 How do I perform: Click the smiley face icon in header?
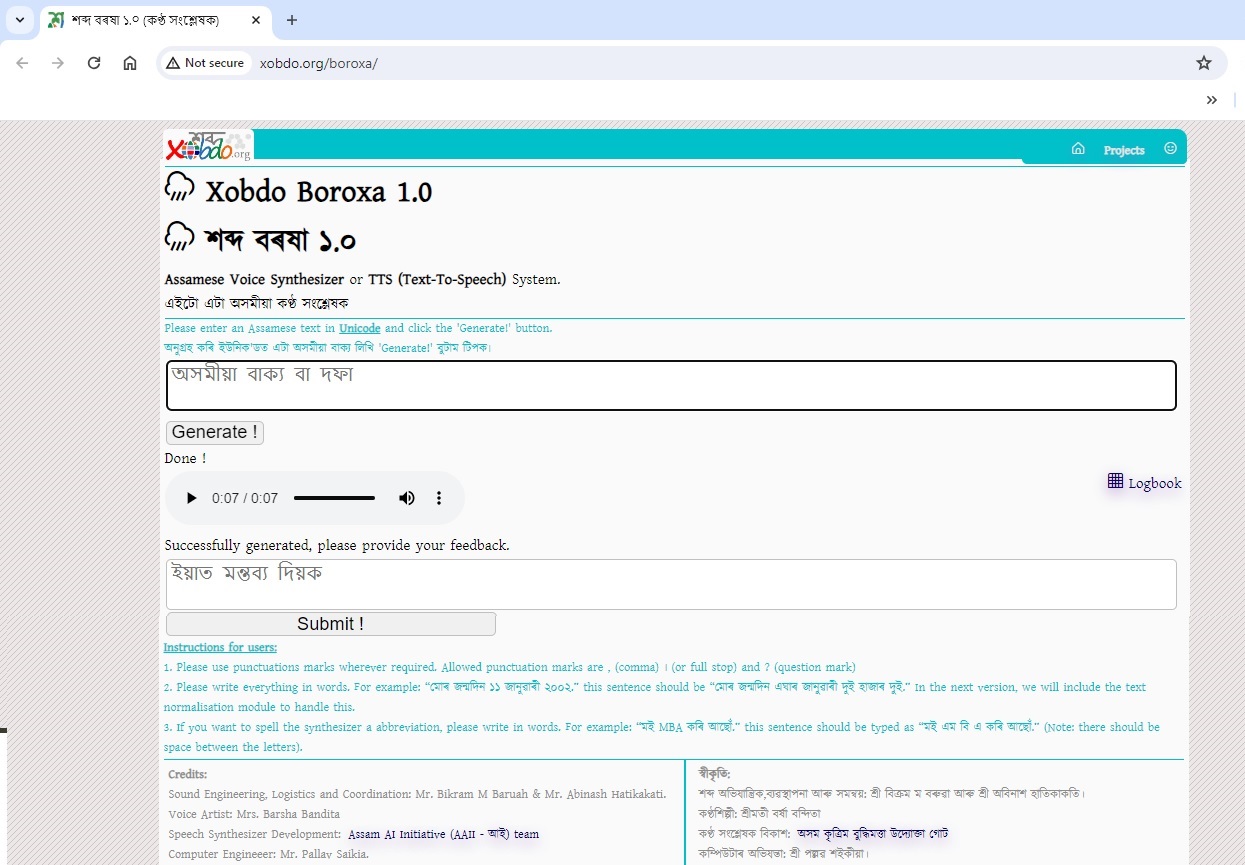tap(1170, 149)
